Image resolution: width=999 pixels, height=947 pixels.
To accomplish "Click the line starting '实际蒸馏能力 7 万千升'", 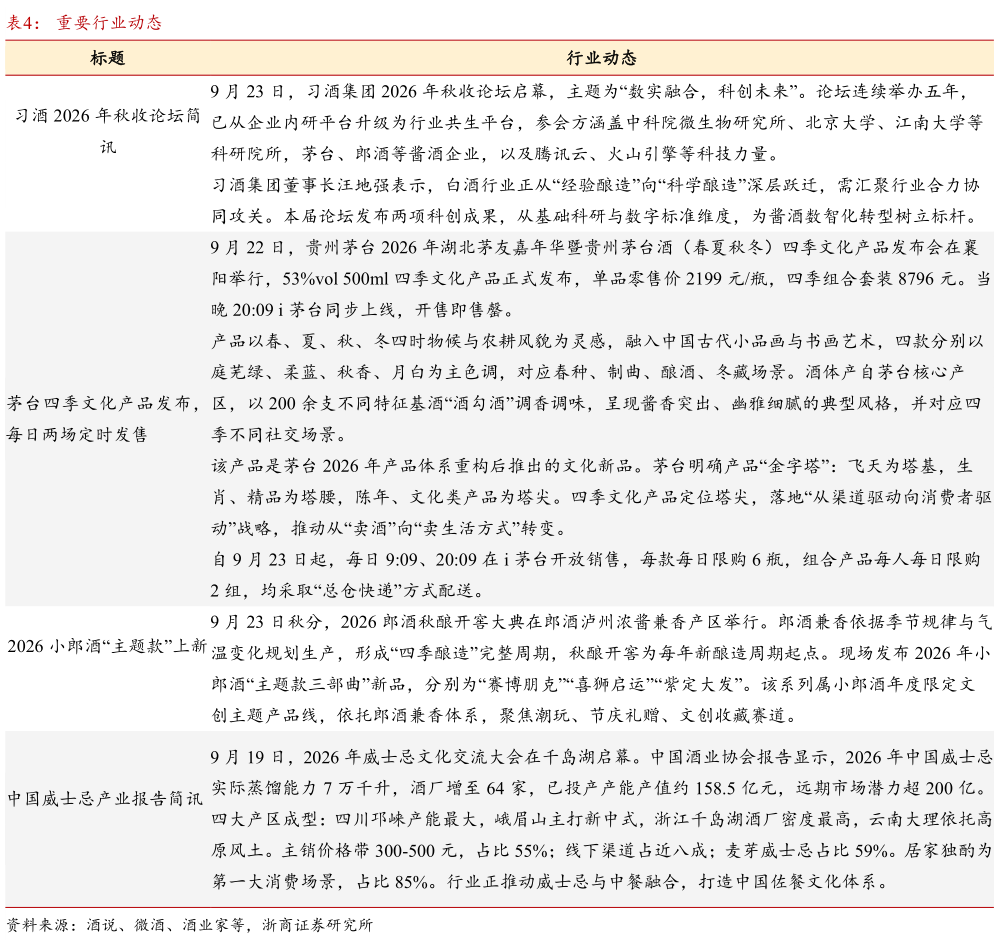I will 601,788.
